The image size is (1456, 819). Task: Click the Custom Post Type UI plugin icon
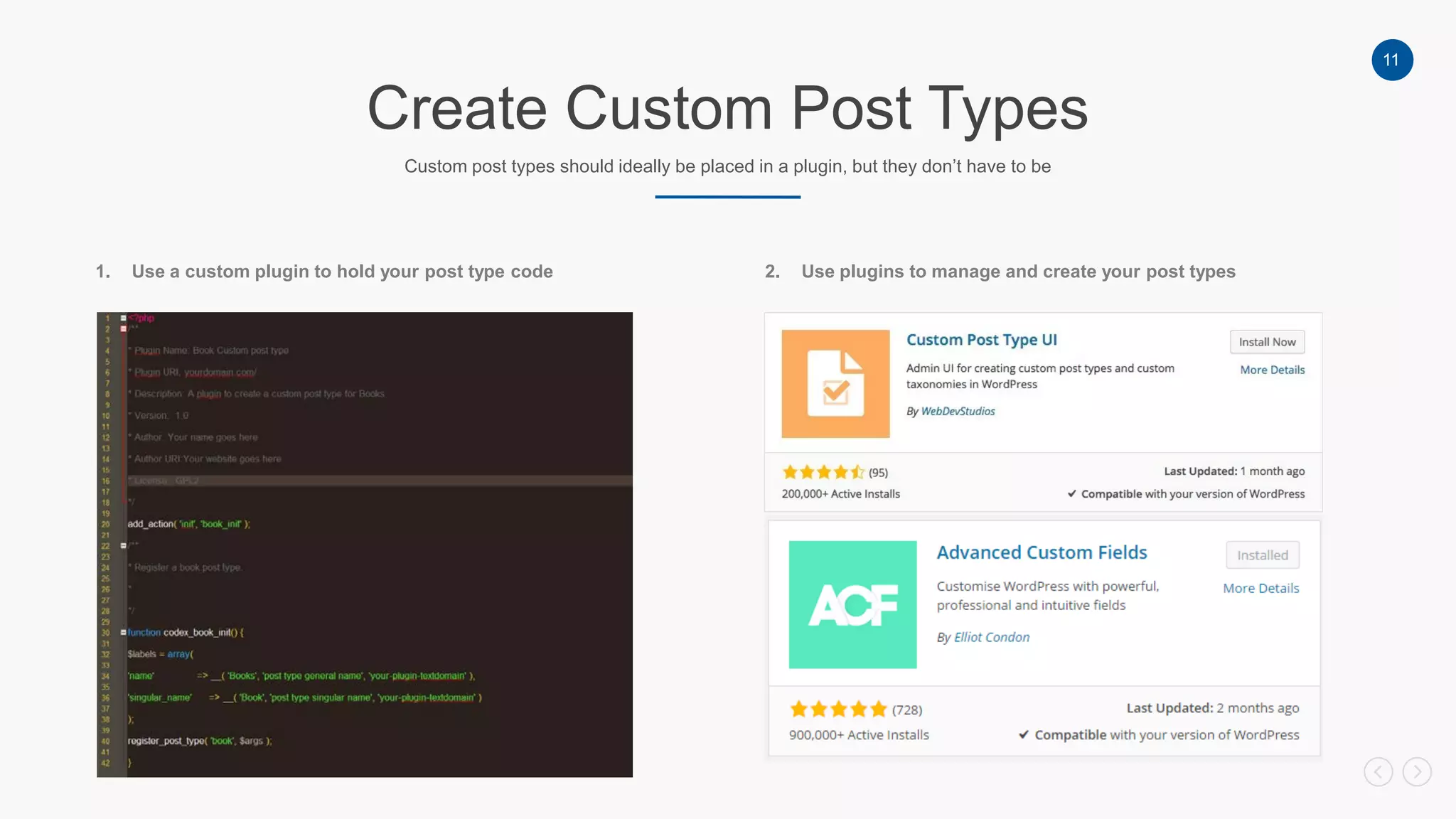coord(835,384)
